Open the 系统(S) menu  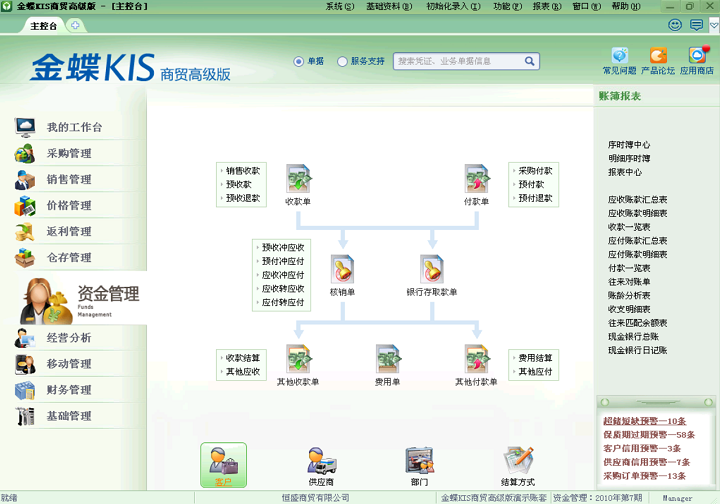pos(340,6)
